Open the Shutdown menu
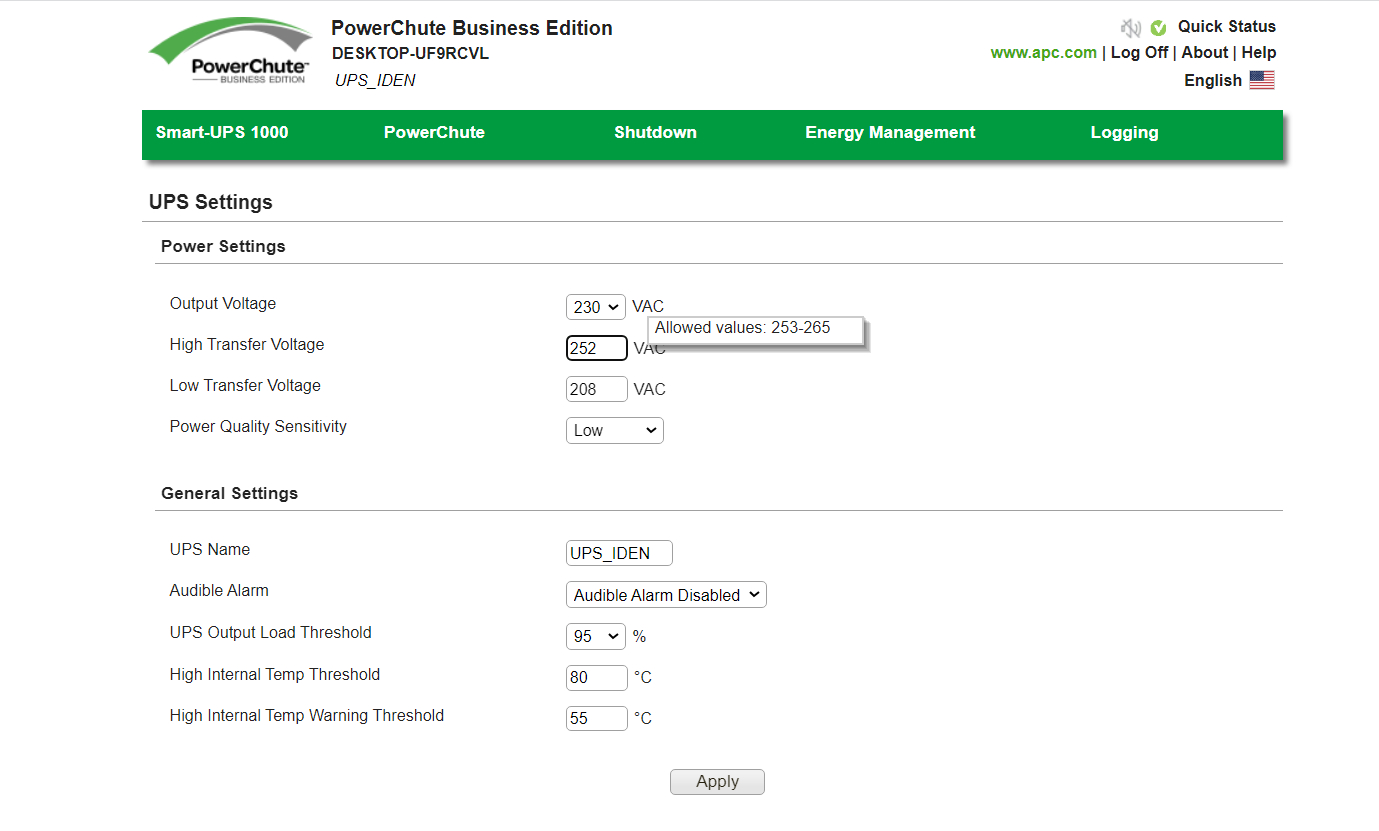 (655, 132)
